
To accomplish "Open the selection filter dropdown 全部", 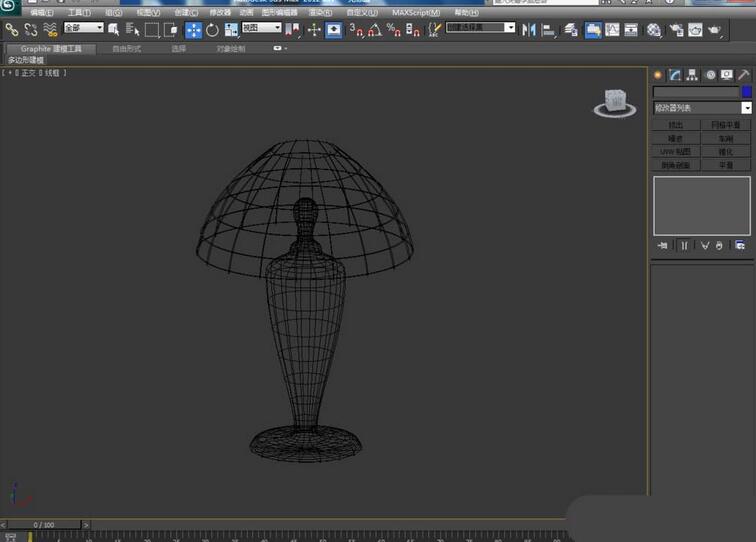I will click(x=84, y=27).
